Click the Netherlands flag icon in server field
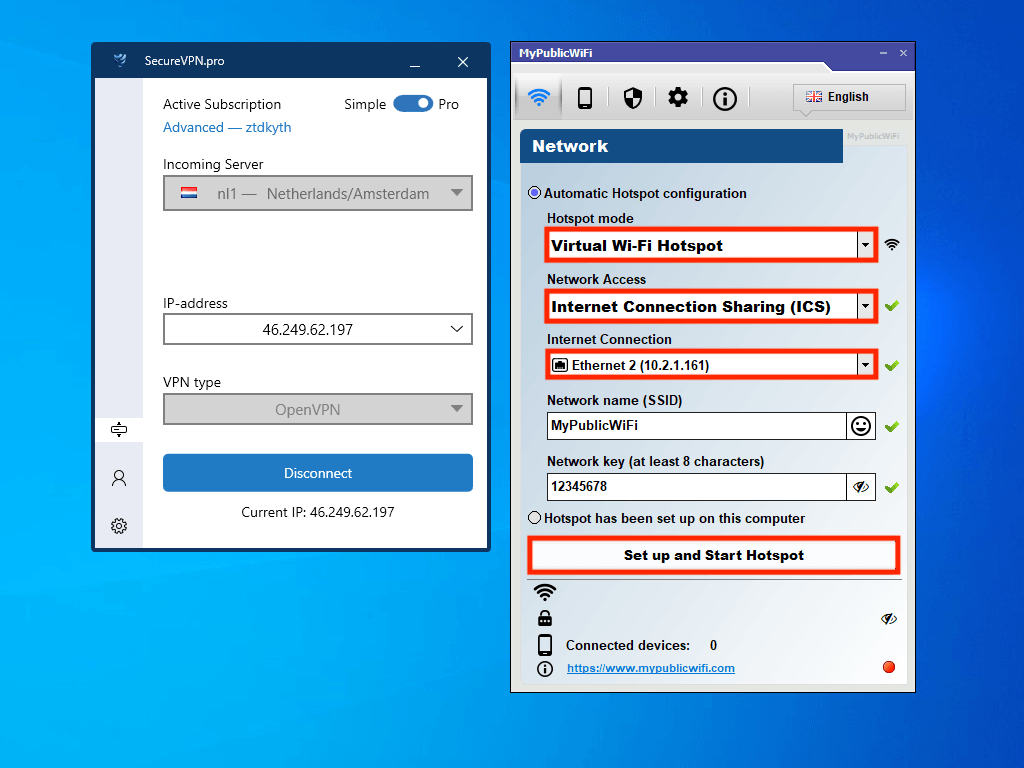 pyautogui.click(x=189, y=193)
